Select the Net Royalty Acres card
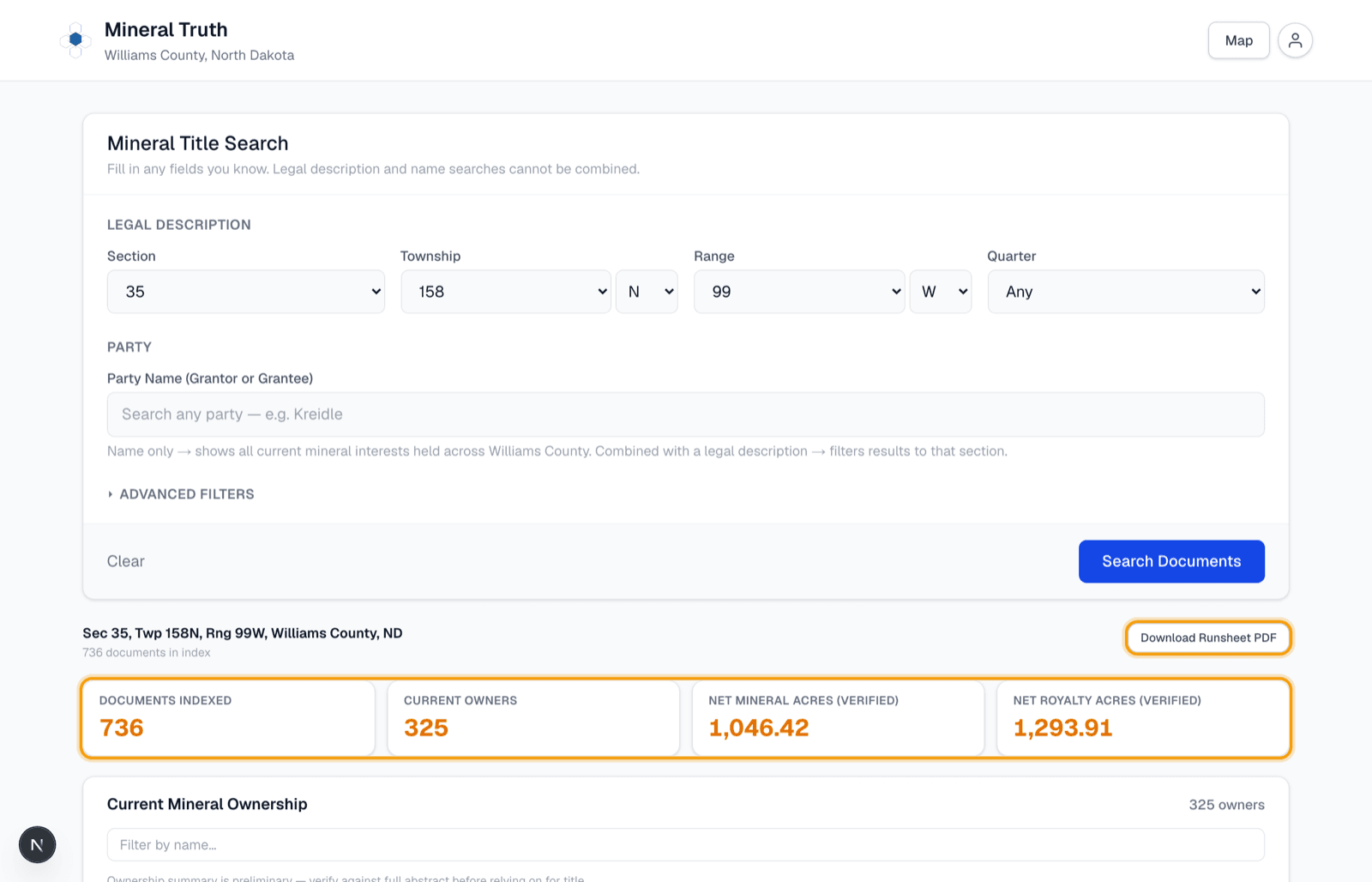The height and width of the screenshot is (882, 1372). [1143, 718]
